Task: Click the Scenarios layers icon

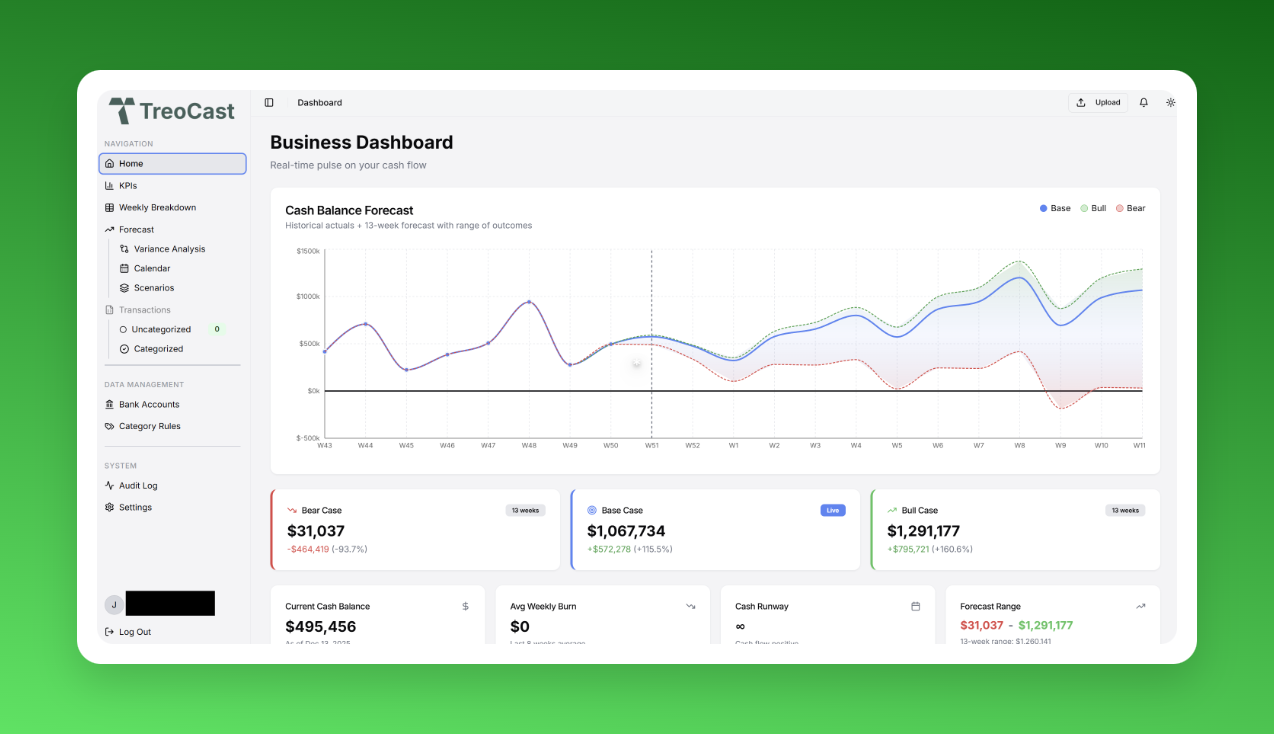Action: coord(124,288)
